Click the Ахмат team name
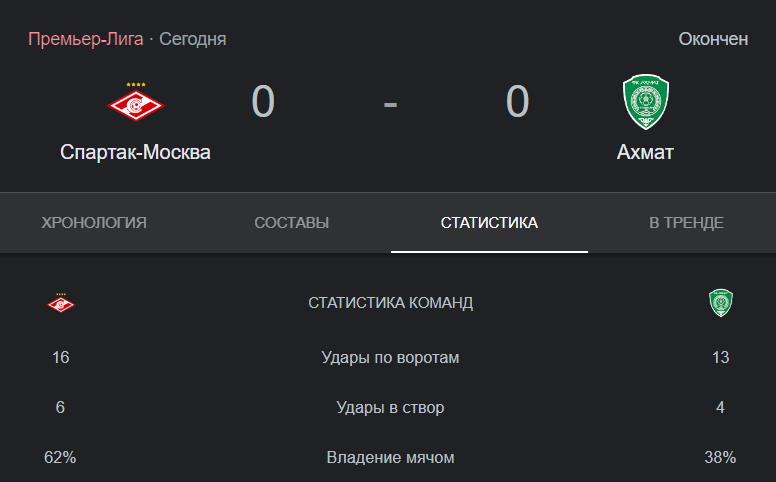This screenshot has height=482, width=776. click(x=645, y=152)
